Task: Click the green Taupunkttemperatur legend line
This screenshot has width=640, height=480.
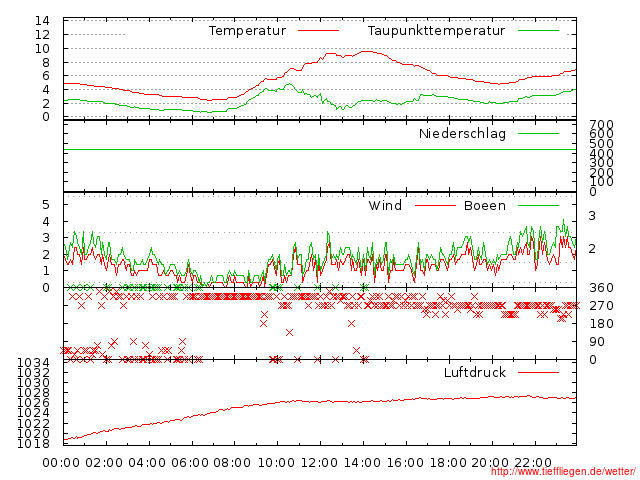Action: [x=538, y=31]
